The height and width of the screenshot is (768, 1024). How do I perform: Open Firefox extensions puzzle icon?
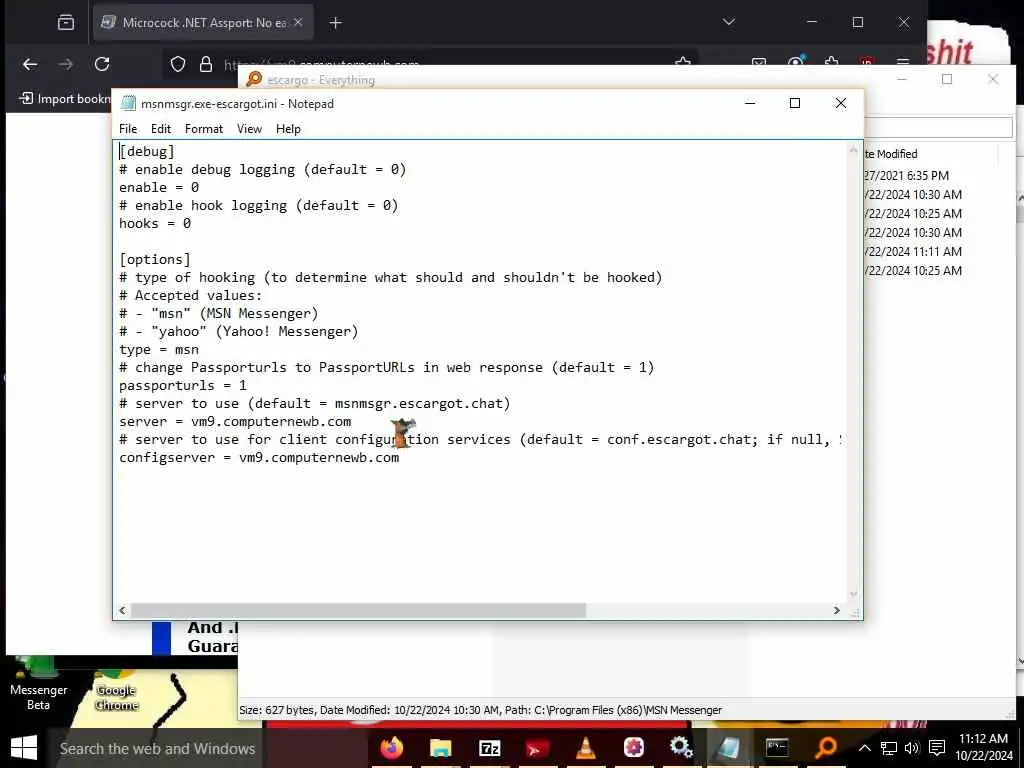(x=831, y=63)
